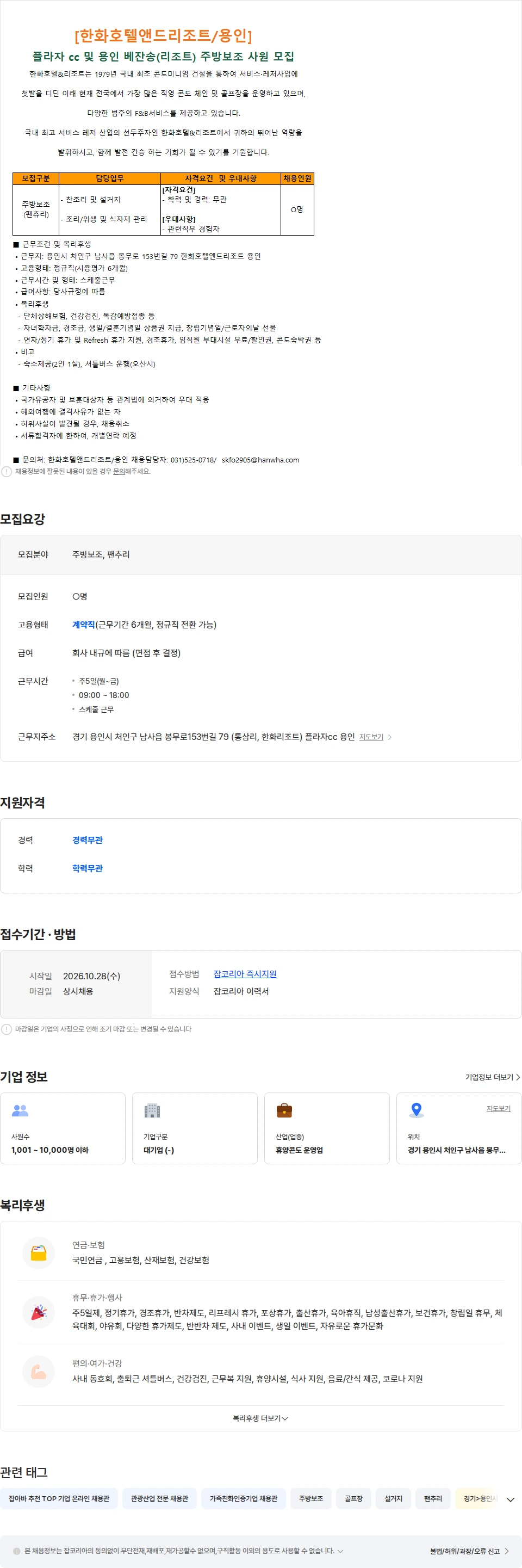Image resolution: width=522 pixels, height=1568 pixels.
Task: Click the 기업구분 대기업 card
Action: (195, 1128)
